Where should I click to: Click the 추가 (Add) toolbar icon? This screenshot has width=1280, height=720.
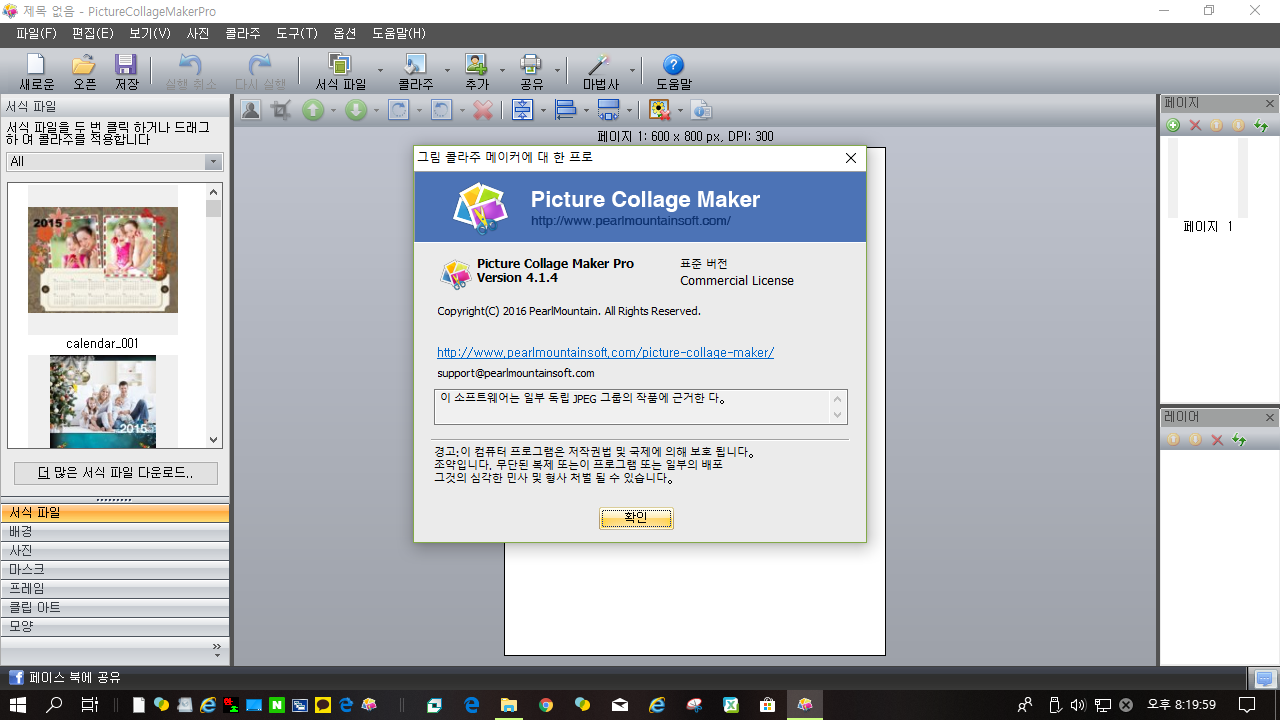476,66
